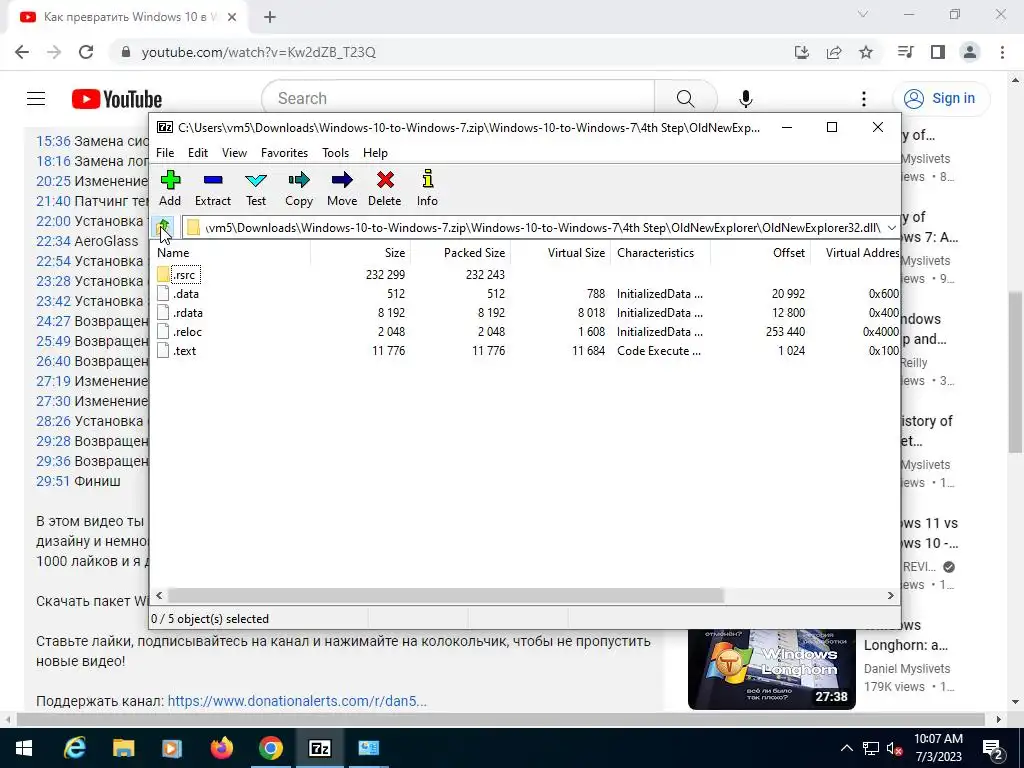Open the Favorites menu in 7-Zip
The image size is (1024, 768).
(284, 153)
